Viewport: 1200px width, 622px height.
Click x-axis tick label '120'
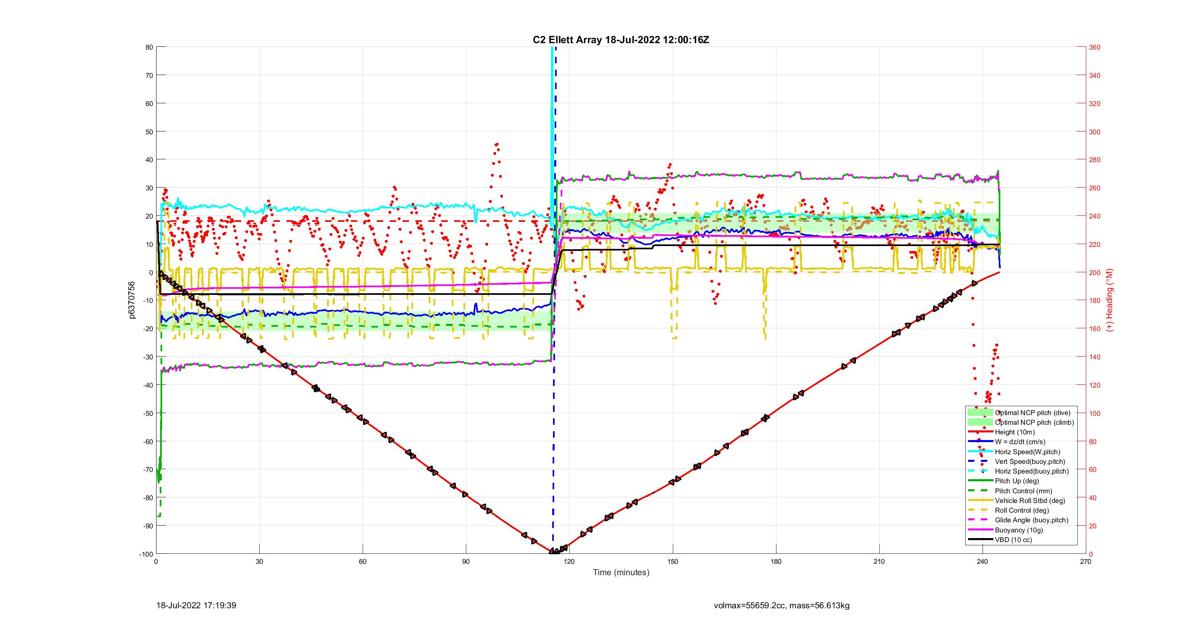click(569, 562)
